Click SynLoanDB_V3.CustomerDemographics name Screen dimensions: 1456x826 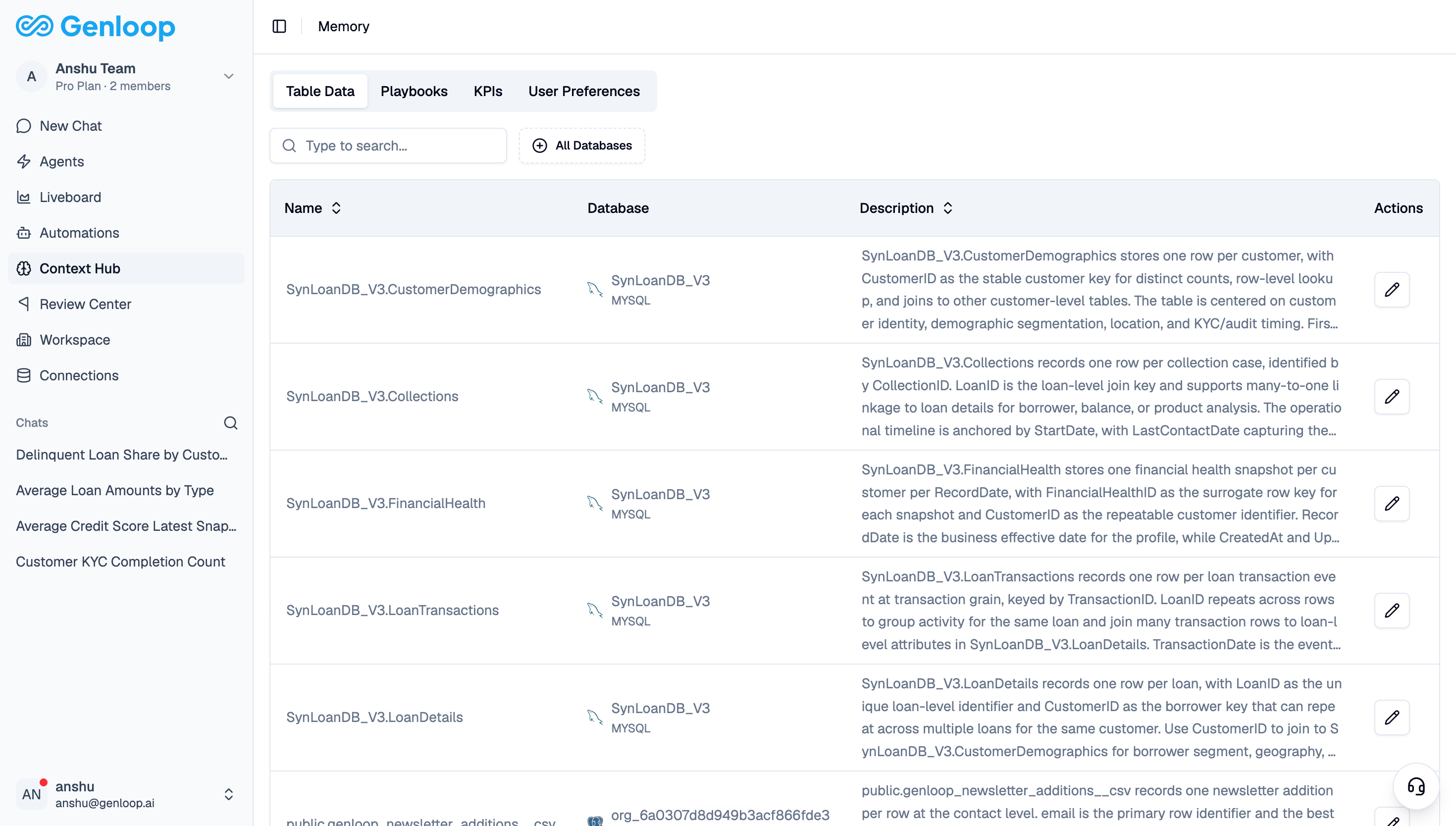[414, 289]
